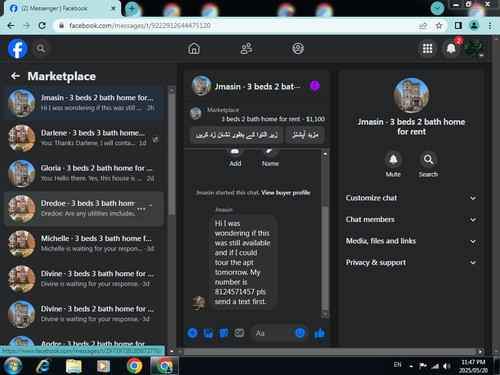Viewport: 500px width, 375px height.
Task: Open the Windows Start button
Action: (x=13, y=366)
